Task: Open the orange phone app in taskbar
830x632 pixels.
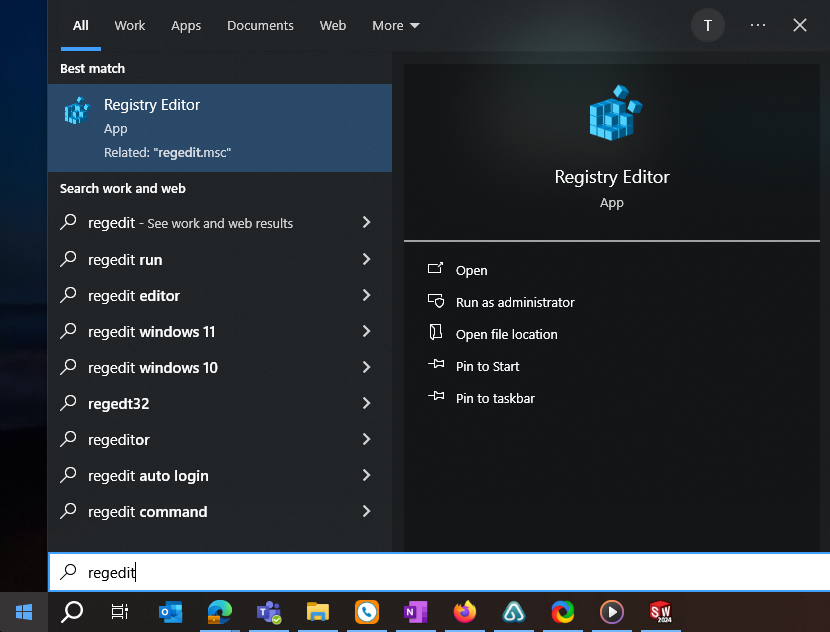Action: click(x=367, y=612)
